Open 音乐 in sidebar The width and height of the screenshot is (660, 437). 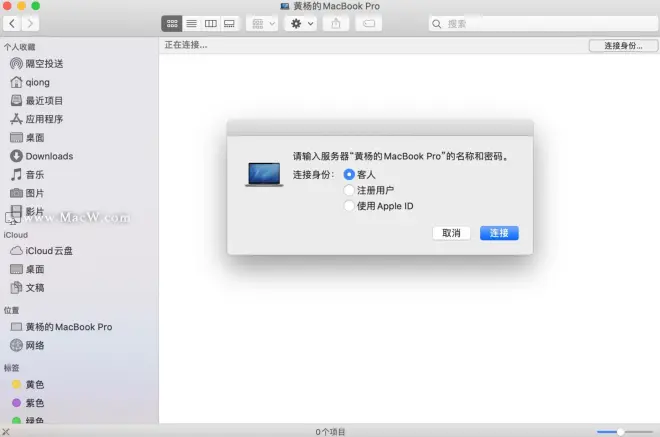(x=27, y=175)
